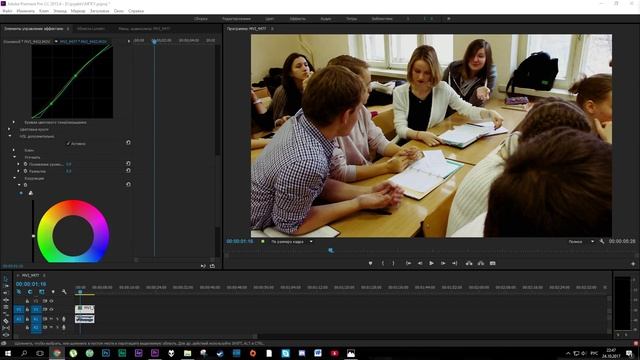Viewport: 640px width, 360px height.
Task: Mark In point in Program monitor
Action: point(383,263)
